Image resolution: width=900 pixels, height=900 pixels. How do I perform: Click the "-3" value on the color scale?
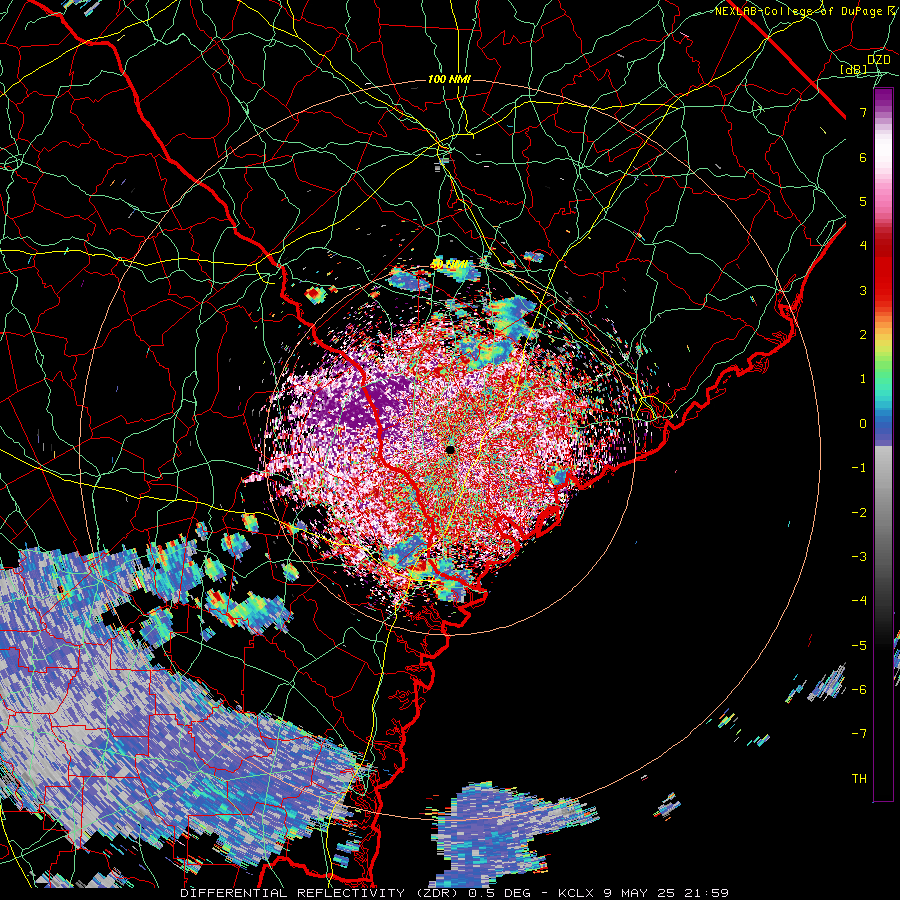click(x=859, y=556)
